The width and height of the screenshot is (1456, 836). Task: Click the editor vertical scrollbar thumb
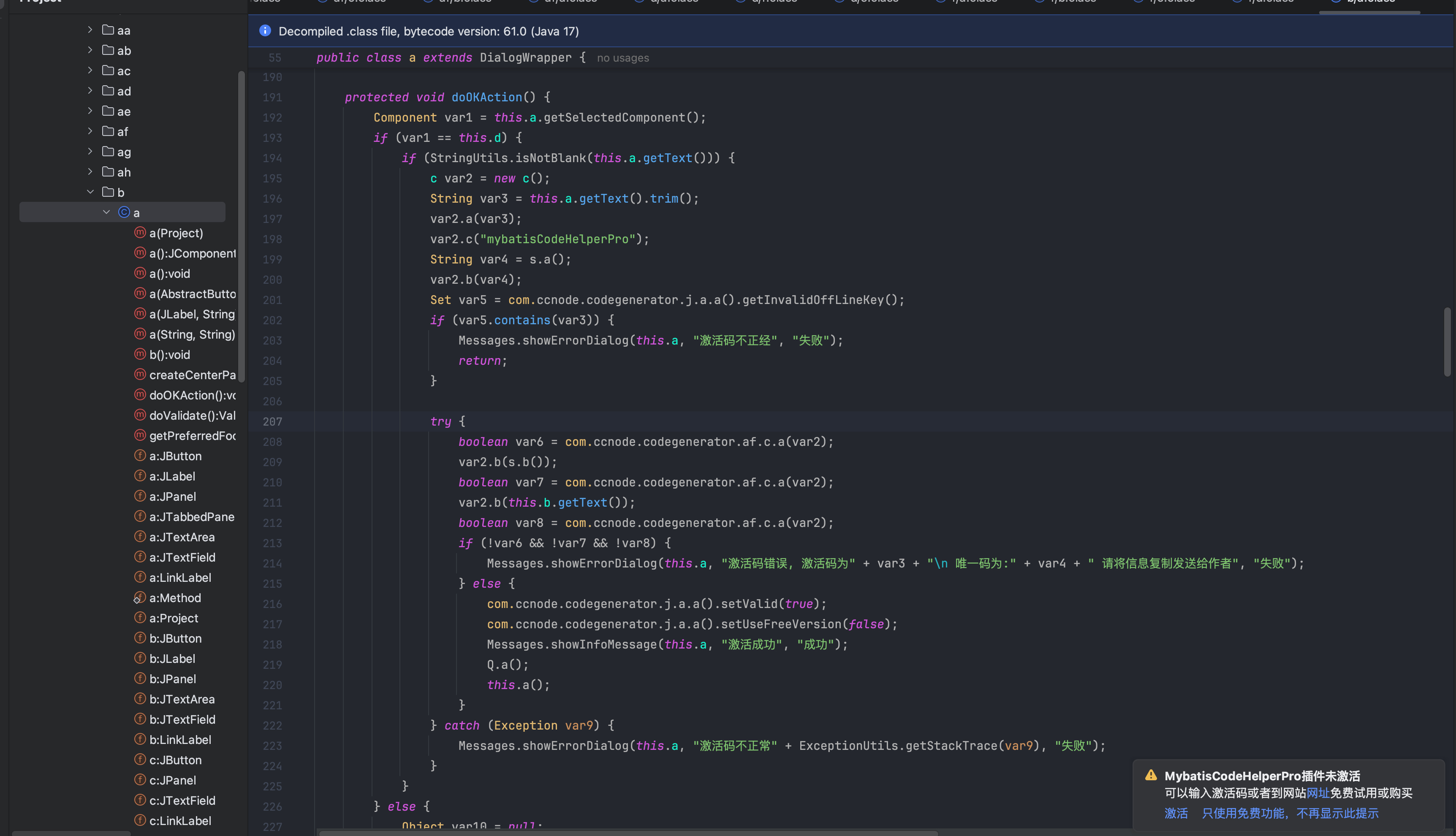click(1447, 342)
